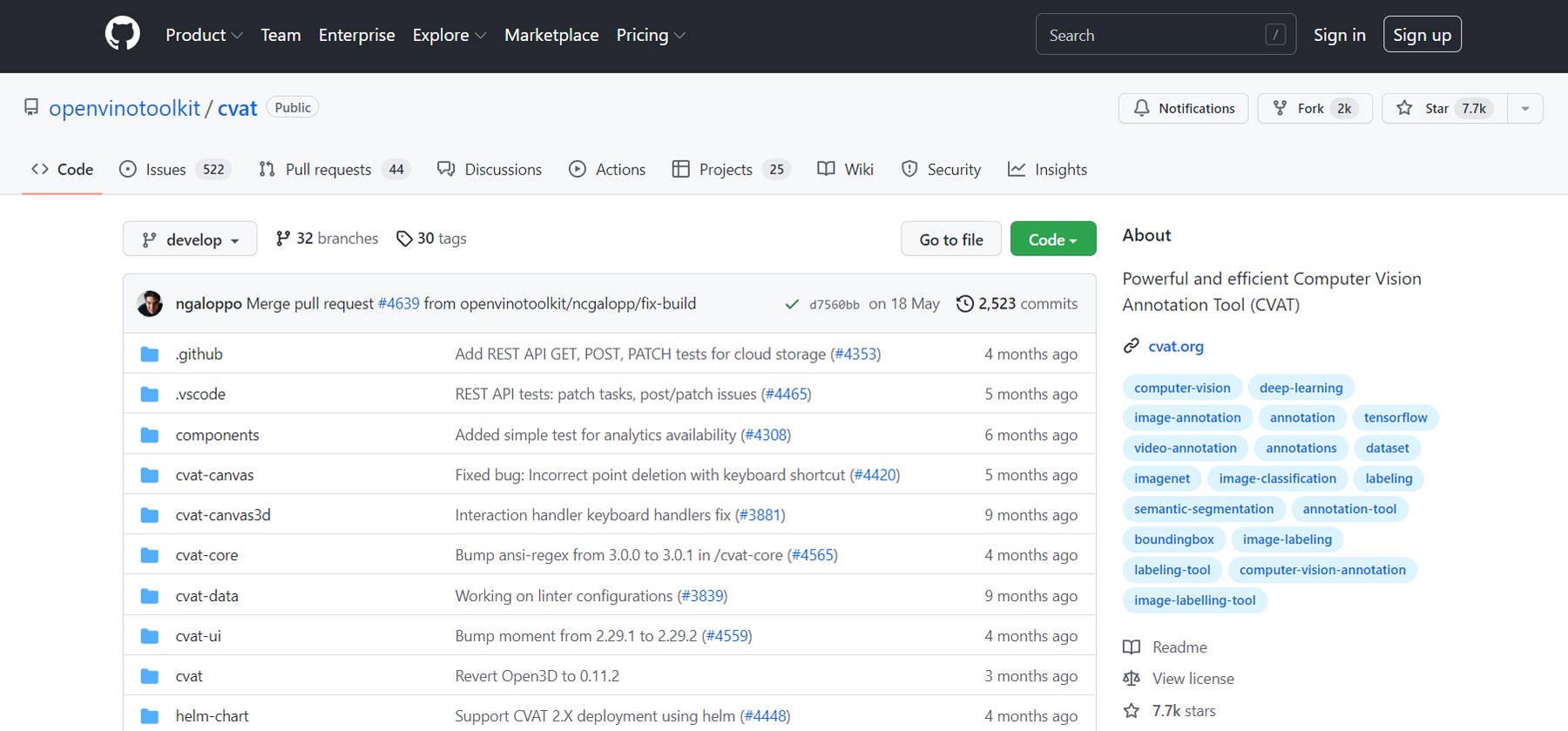Click the 2k fork count badge
1568x731 pixels.
[x=1344, y=108]
